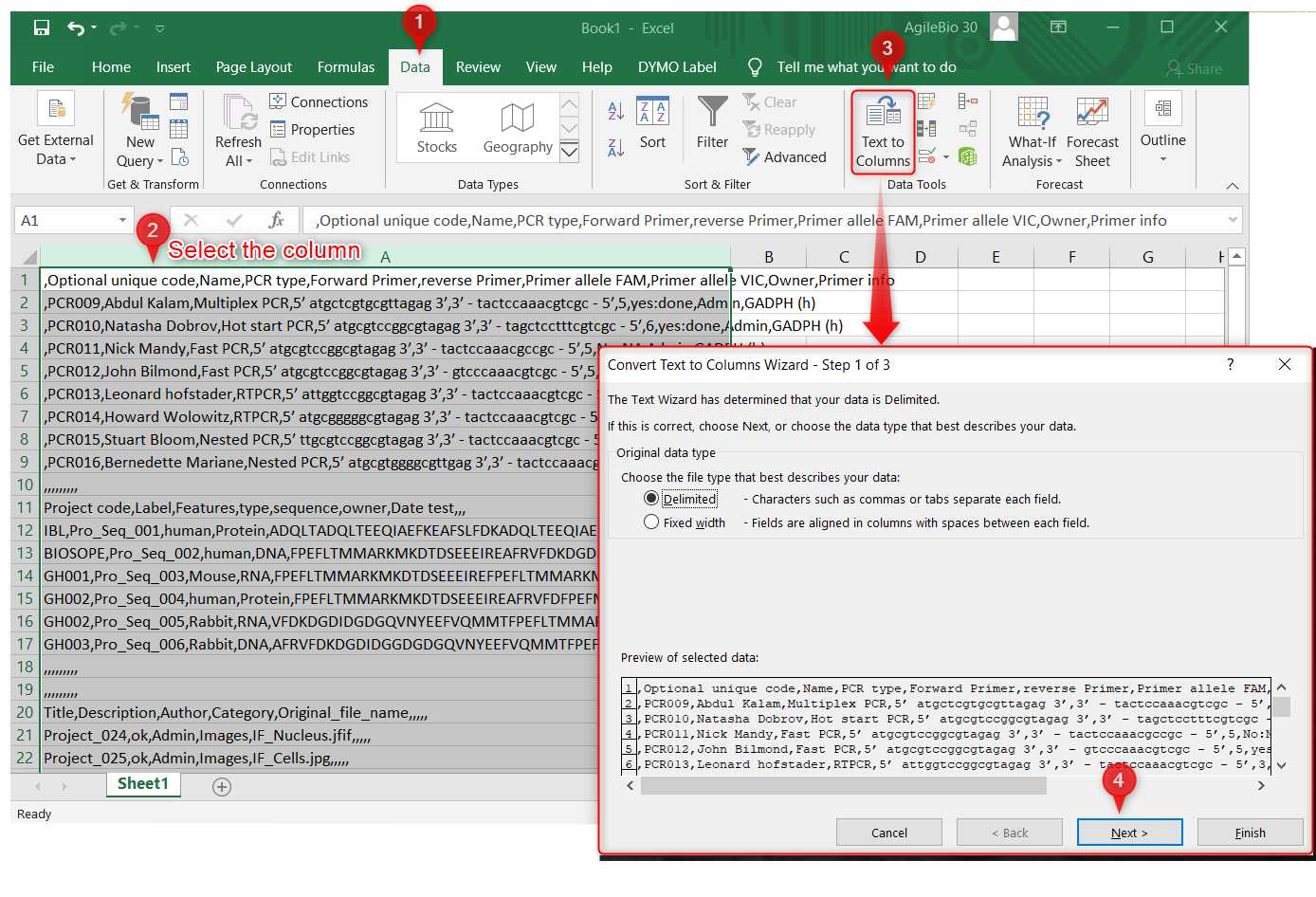This screenshot has height=897, width=1316.
Task: Create a Forecast Sheet
Action: 1092,133
